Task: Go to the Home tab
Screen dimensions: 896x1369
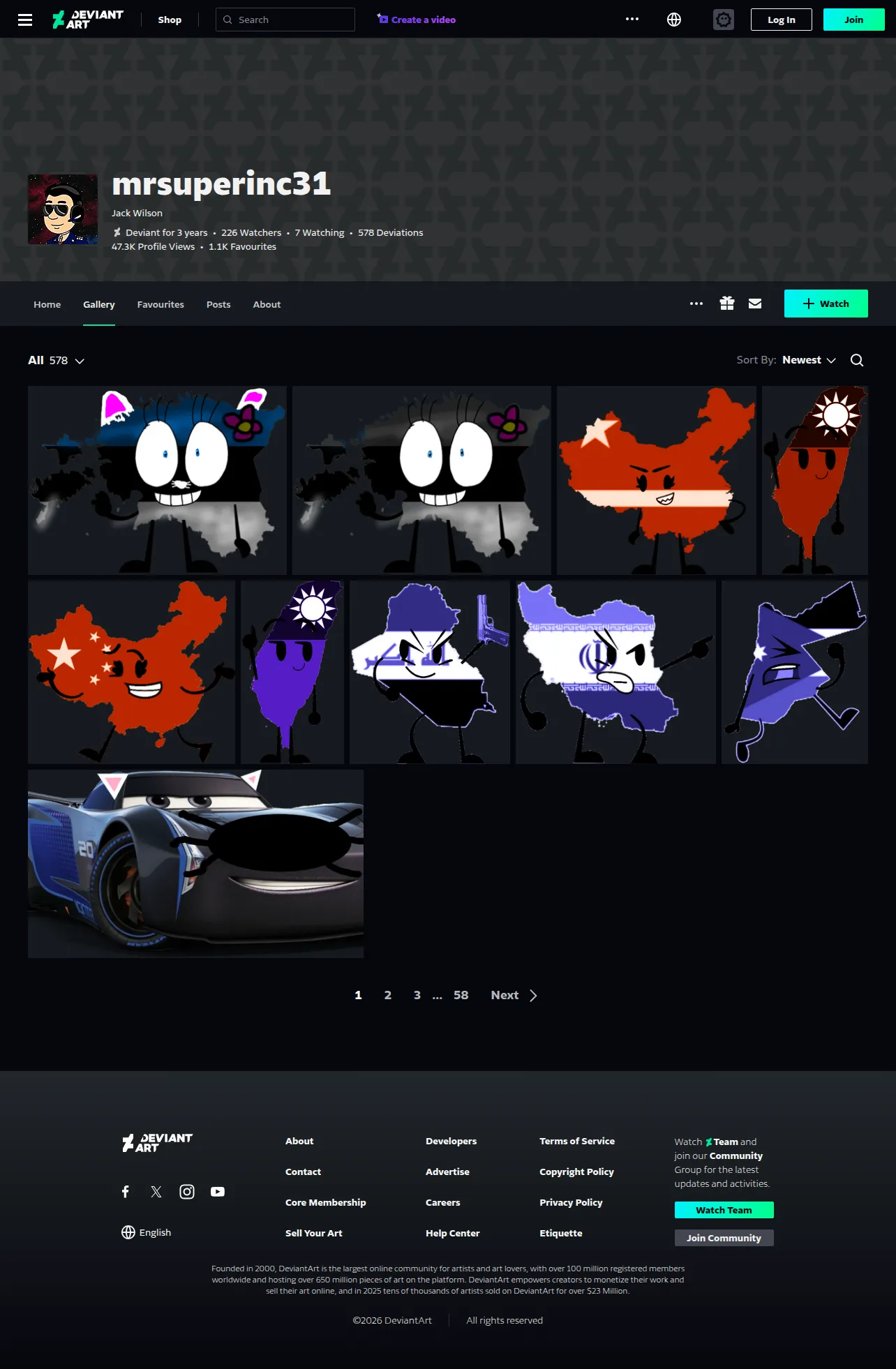Action: (x=47, y=304)
